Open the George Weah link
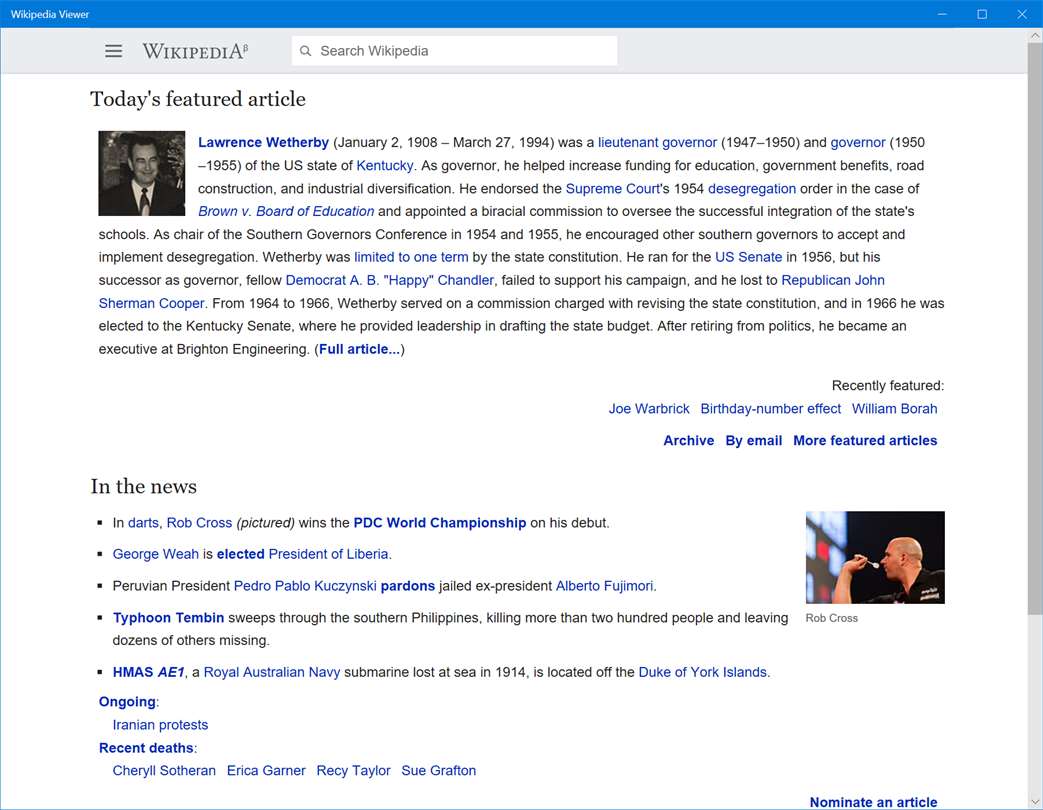Viewport: 1043px width, 810px height. (x=156, y=555)
